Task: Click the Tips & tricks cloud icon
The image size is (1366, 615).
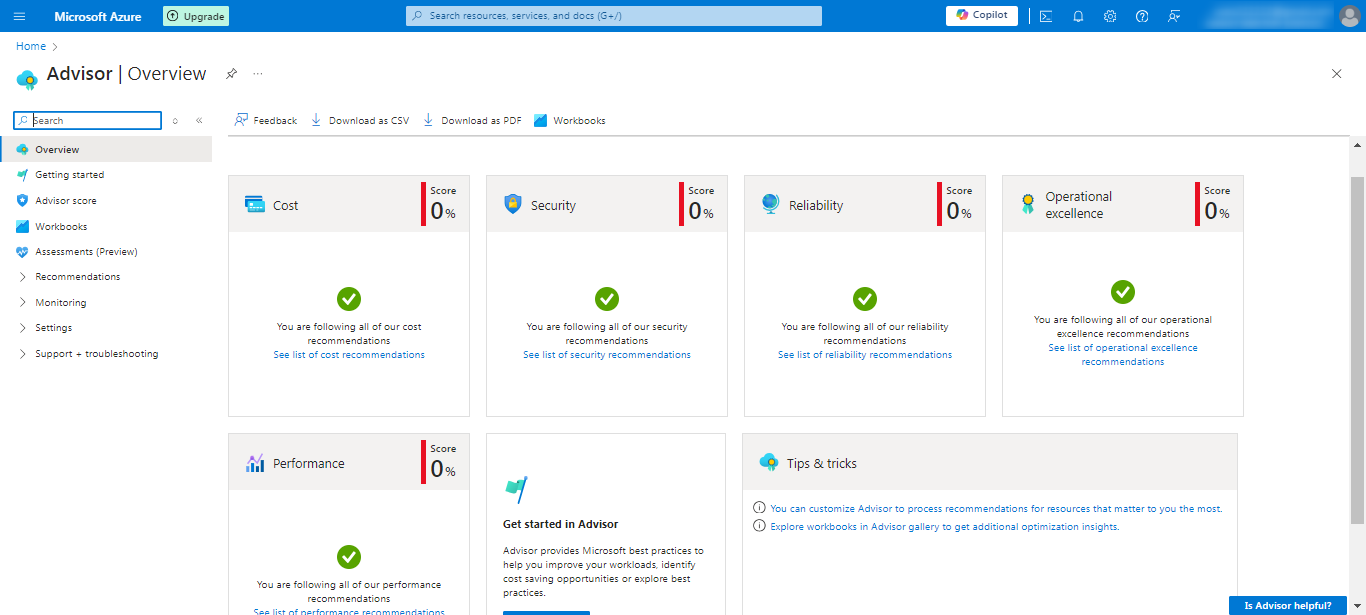Action: (x=769, y=462)
